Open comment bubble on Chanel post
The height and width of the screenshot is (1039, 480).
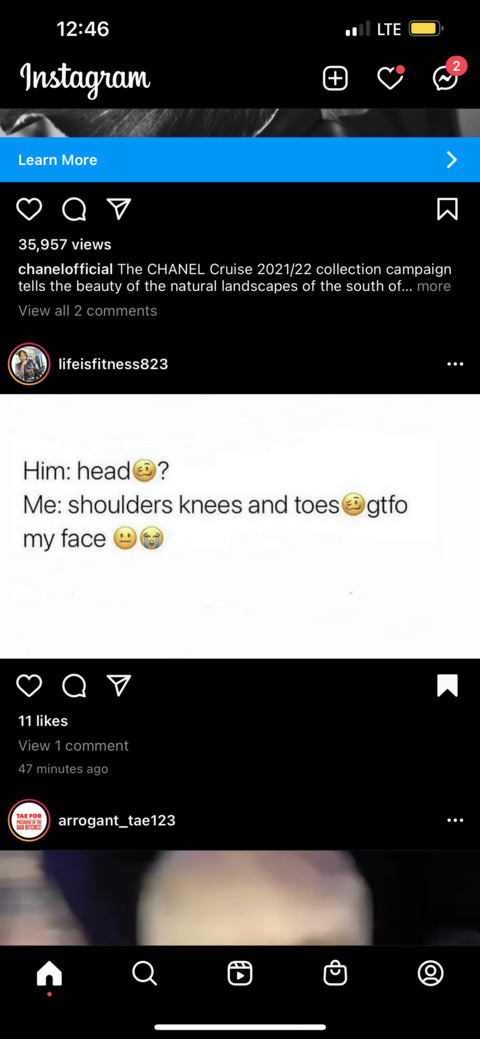[x=74, y=210]
